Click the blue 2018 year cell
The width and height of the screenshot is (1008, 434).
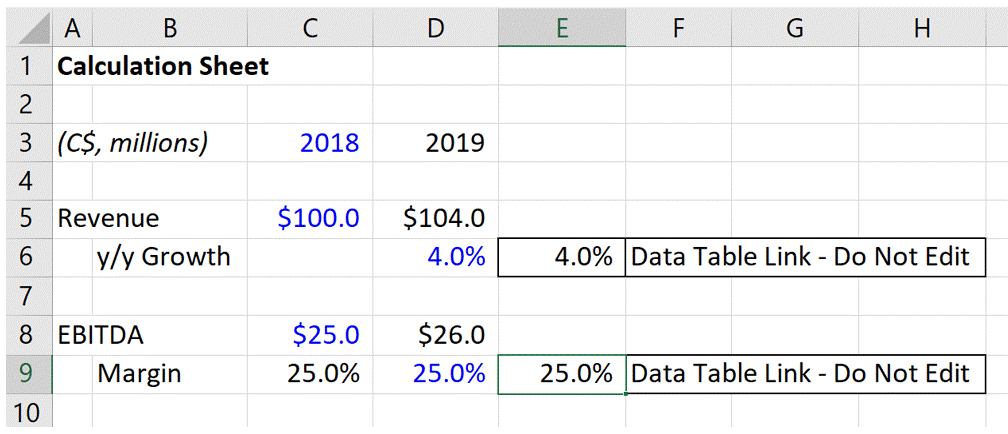328,143
